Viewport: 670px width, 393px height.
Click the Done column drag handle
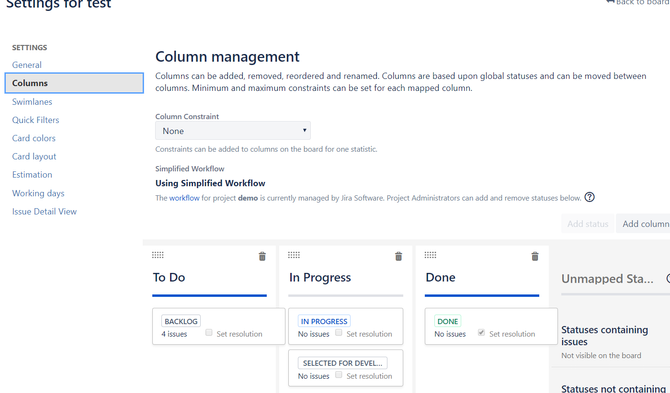(x=430, y=255)
